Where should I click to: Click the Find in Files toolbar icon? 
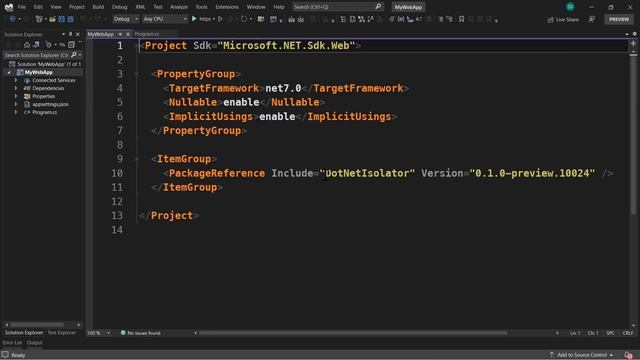pyautogui.click(x=261, y=19)
